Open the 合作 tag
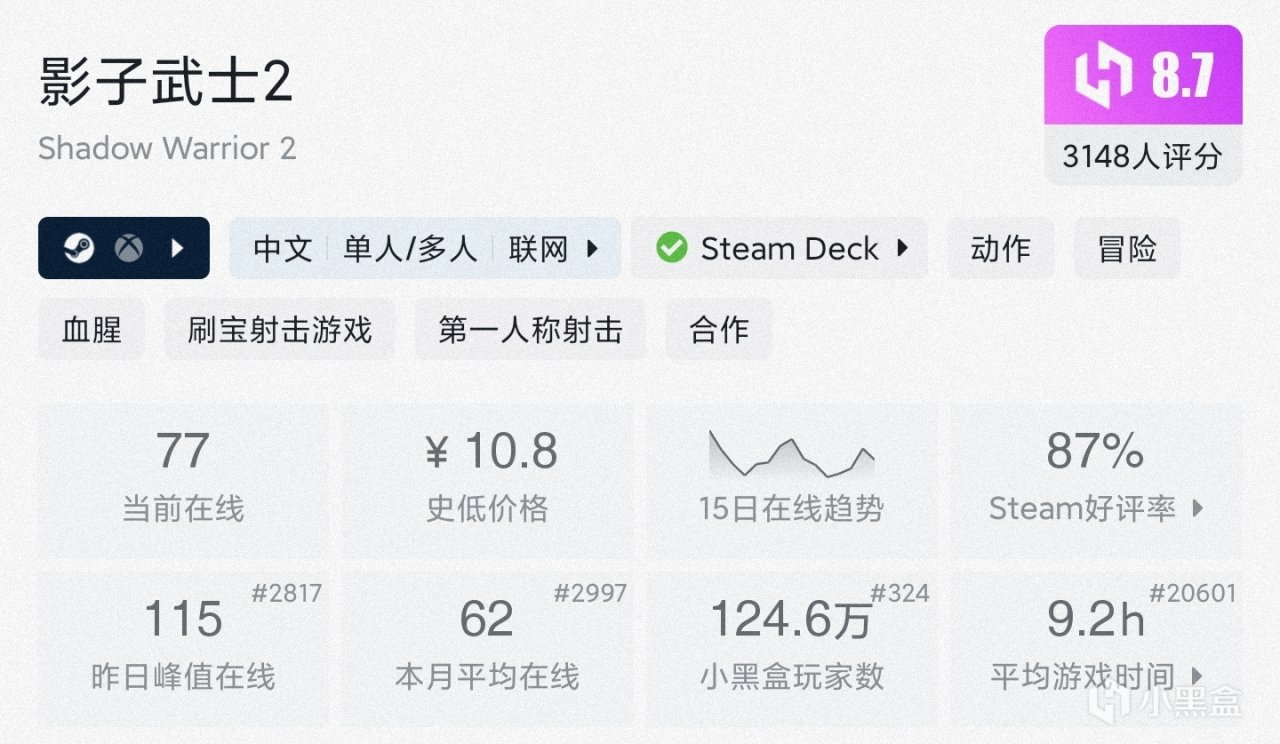The image size is (1280, 744). 719,329
